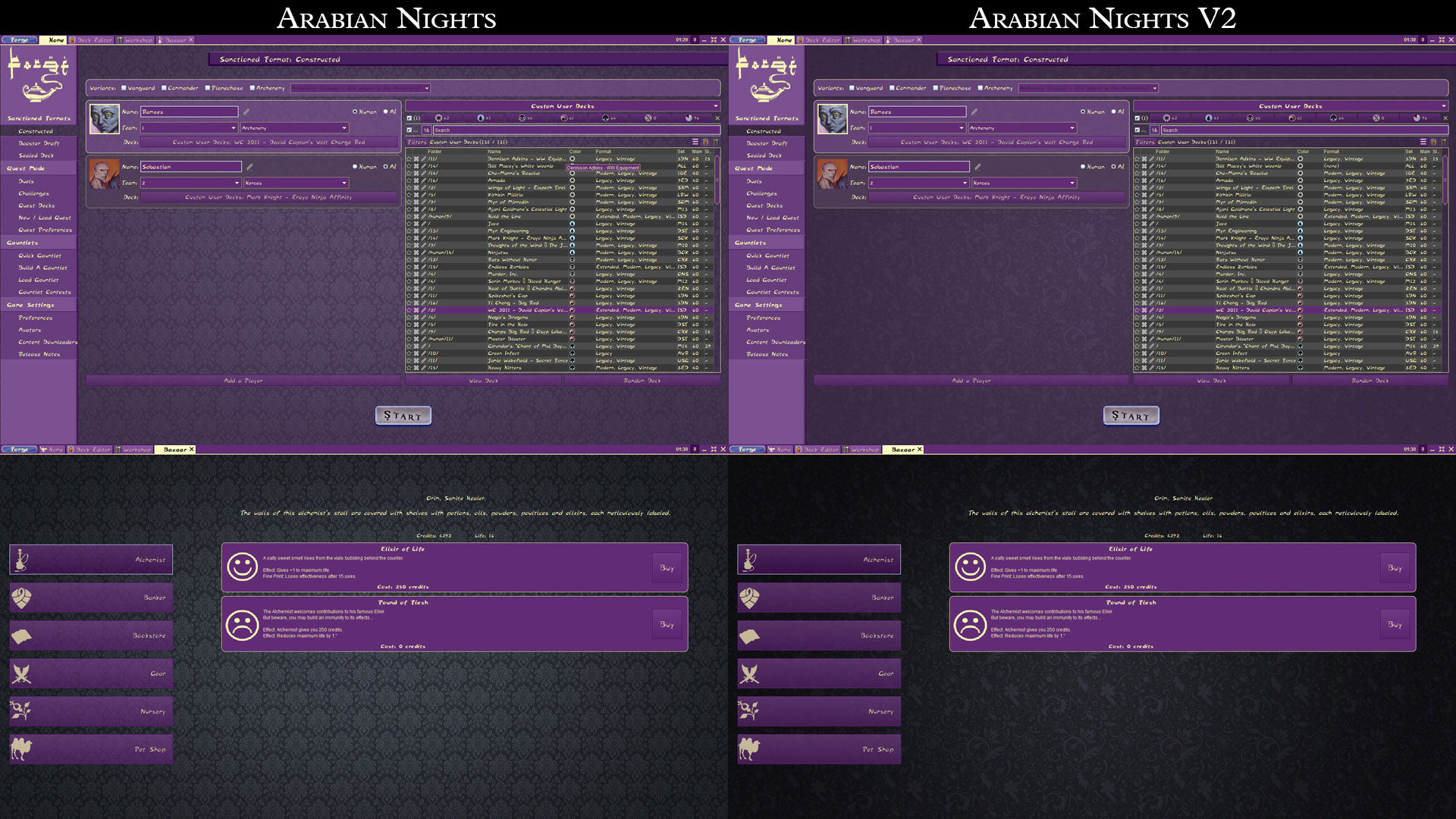The image size is (1456, 819).
Task: Buy Elixir of Life in original bazaar
Action: [667, 568]
